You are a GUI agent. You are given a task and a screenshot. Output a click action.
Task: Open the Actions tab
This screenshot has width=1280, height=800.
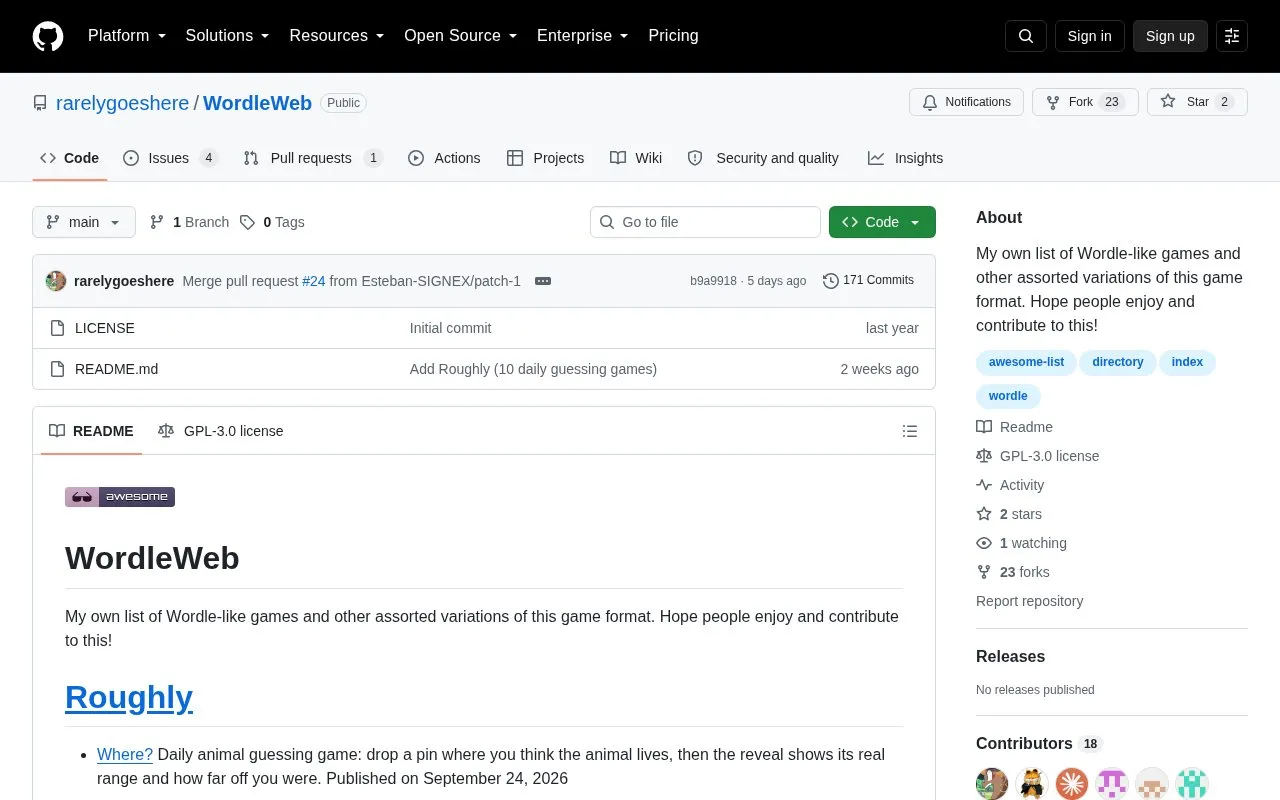tap(444, 158)
